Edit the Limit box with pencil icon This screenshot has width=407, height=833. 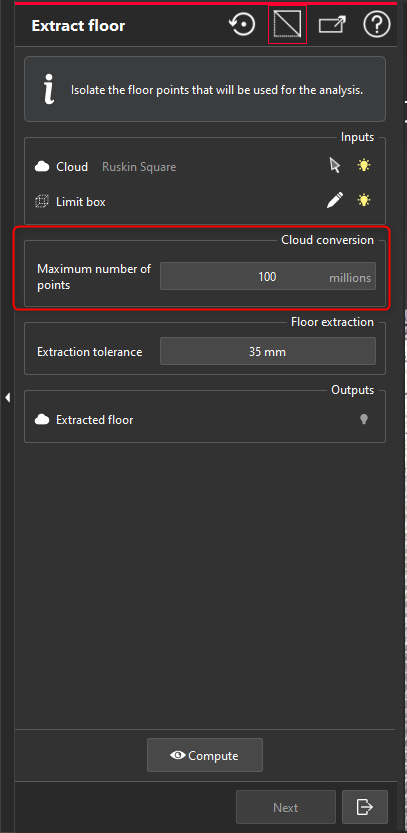[335, 200]
